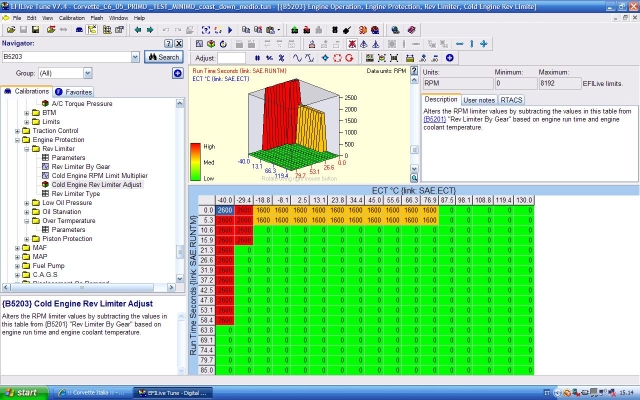Click the Adjust value input field
640x400 pixels.
coord(232,58)
